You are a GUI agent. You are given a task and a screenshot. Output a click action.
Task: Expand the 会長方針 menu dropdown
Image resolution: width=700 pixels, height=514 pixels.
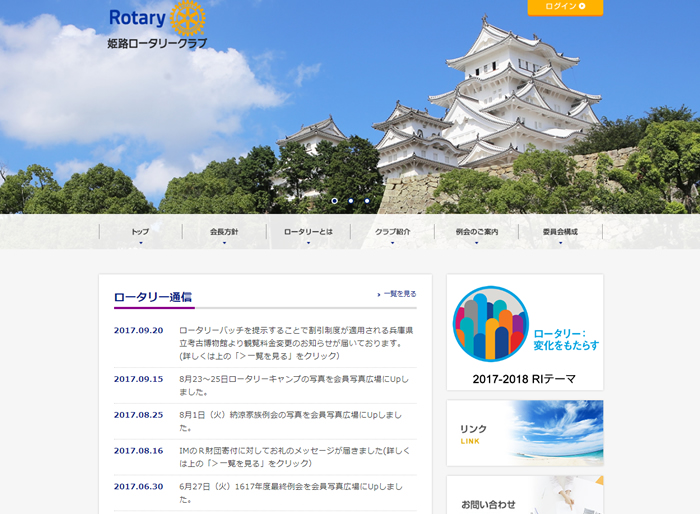coord(224,242)
